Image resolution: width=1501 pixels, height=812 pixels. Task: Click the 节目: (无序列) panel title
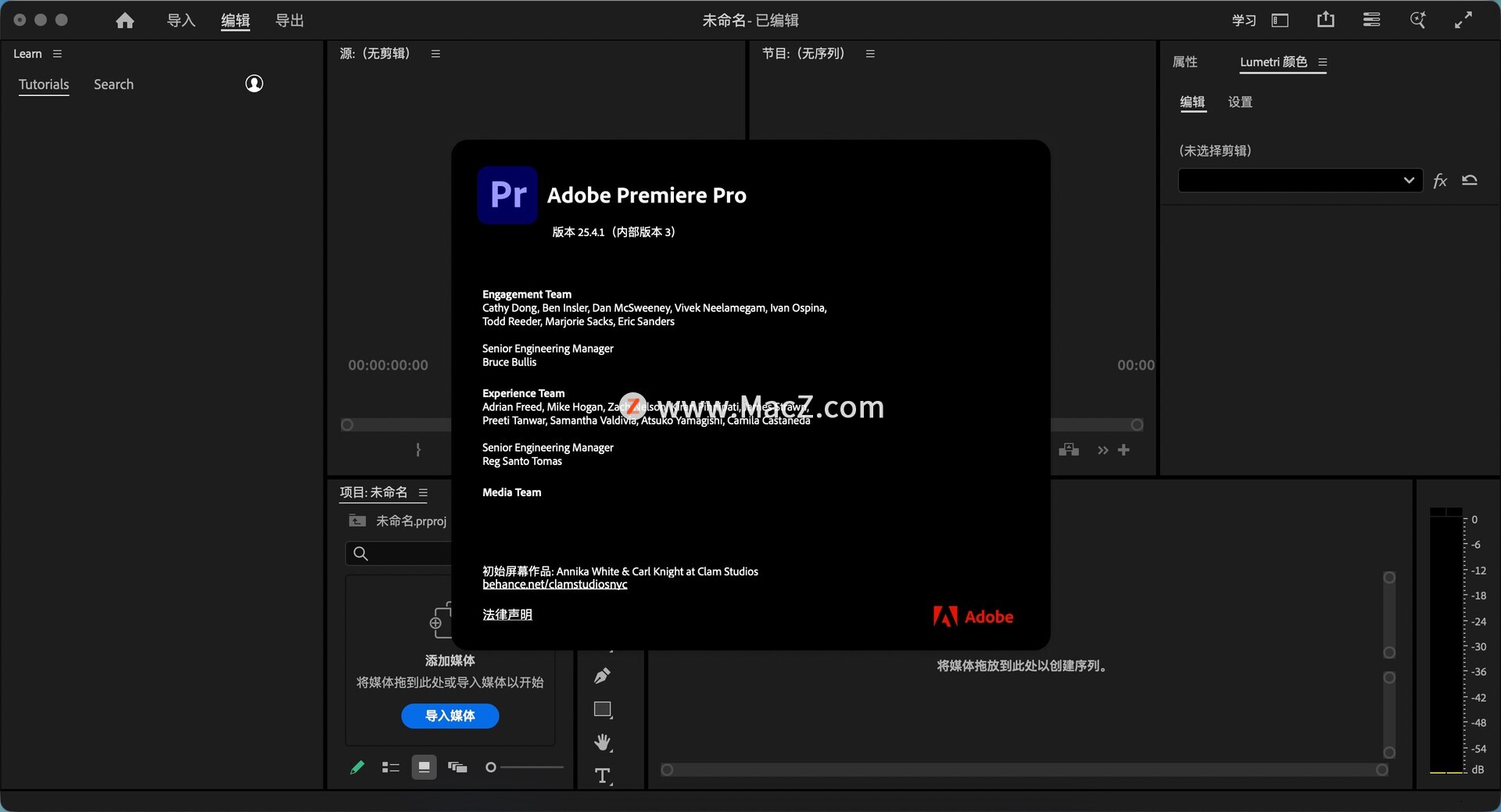pos(804,54)
